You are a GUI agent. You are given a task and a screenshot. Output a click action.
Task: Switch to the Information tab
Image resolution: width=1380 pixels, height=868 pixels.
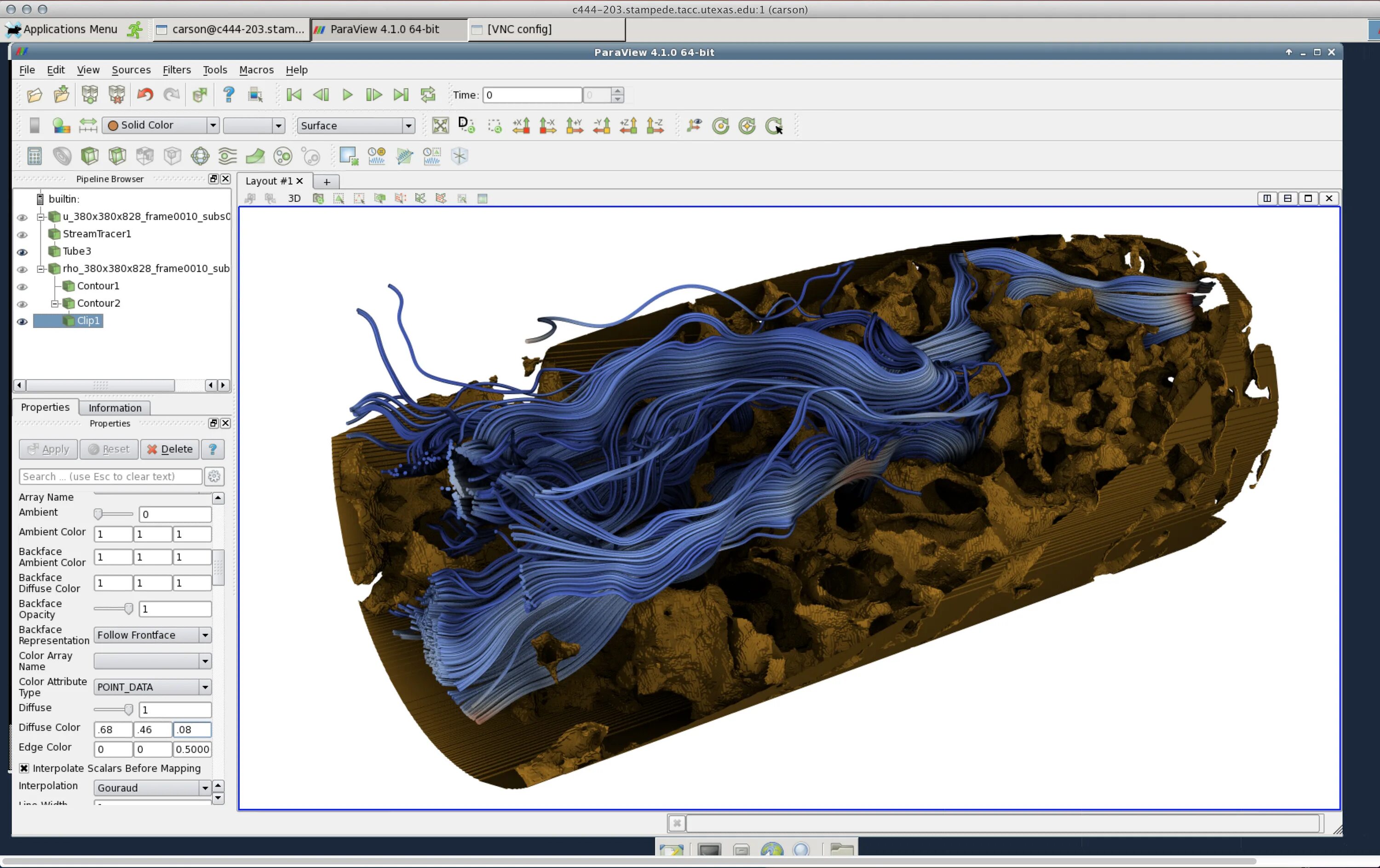(x=115, y=408)
